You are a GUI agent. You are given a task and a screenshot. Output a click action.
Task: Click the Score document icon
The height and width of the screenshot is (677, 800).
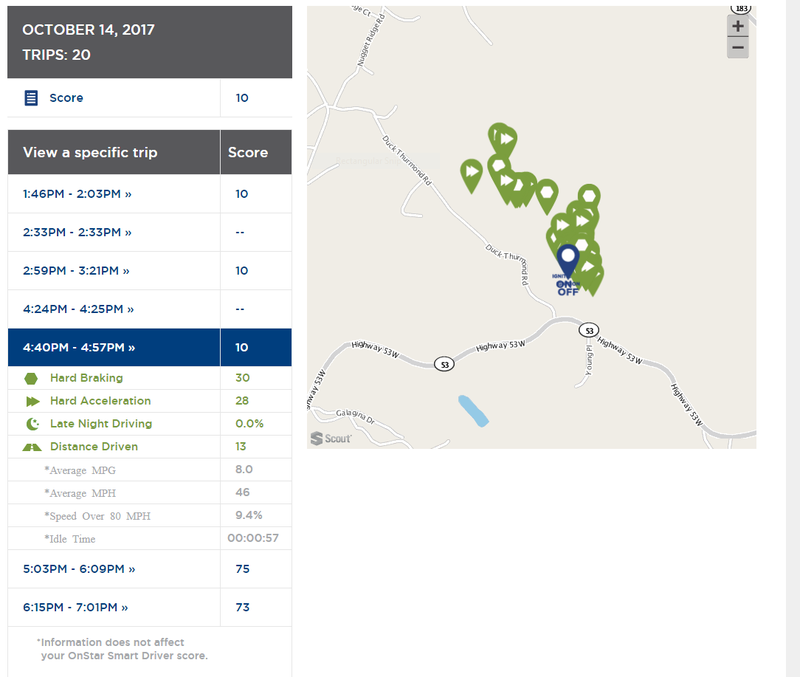pos(31,98)
